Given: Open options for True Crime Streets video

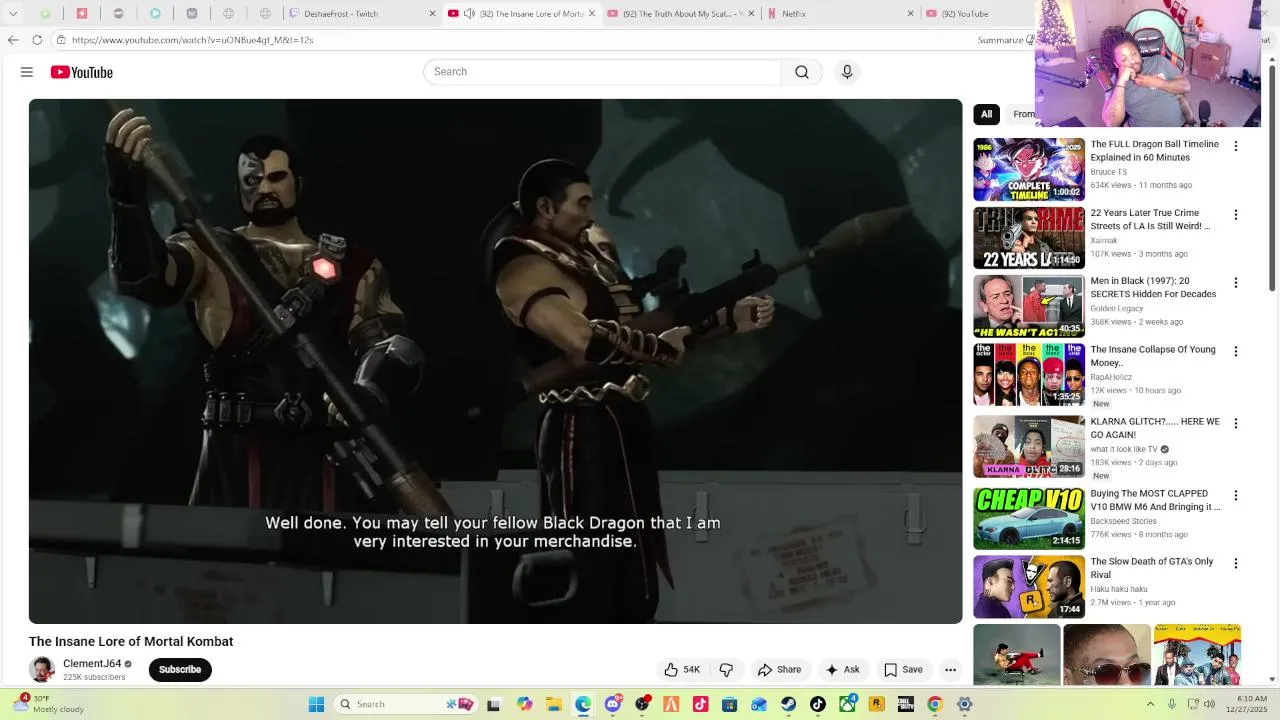Looking at the screenshot, I should (1236, 215).
